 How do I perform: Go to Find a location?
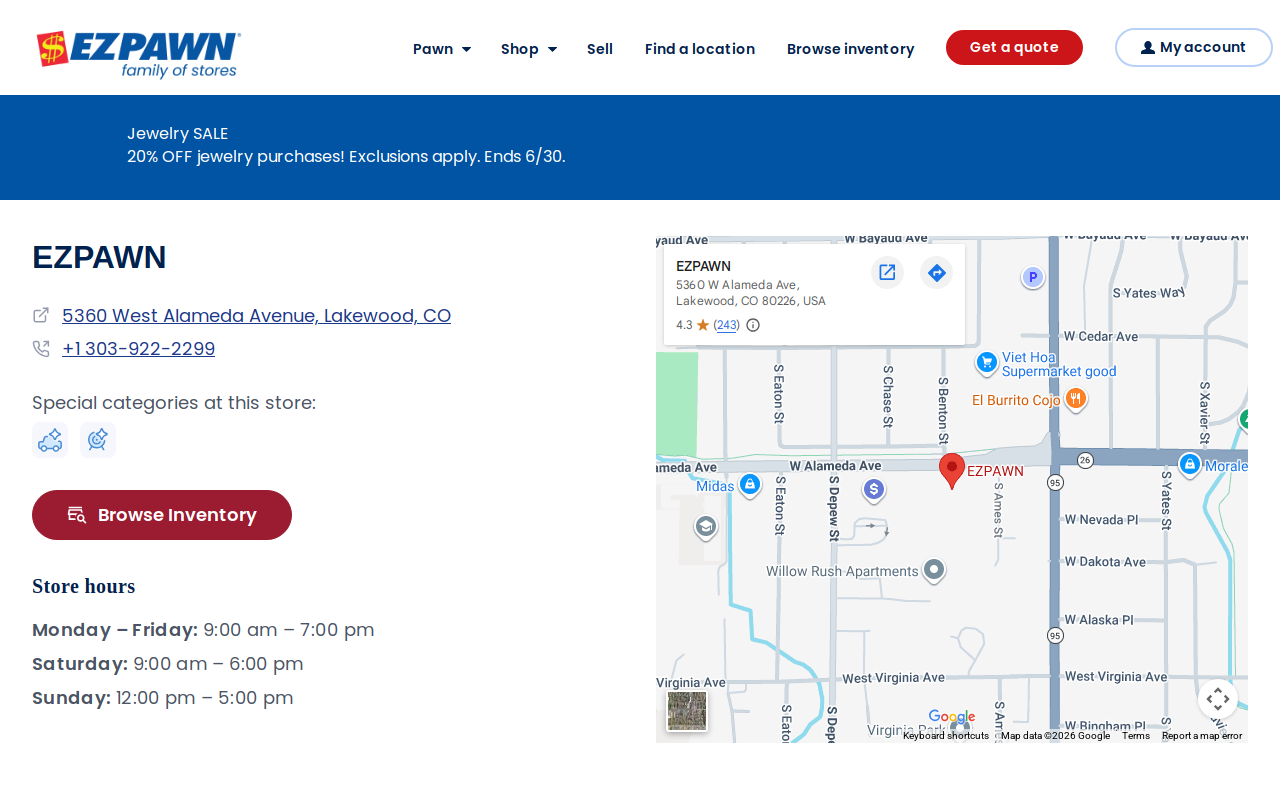700,49
